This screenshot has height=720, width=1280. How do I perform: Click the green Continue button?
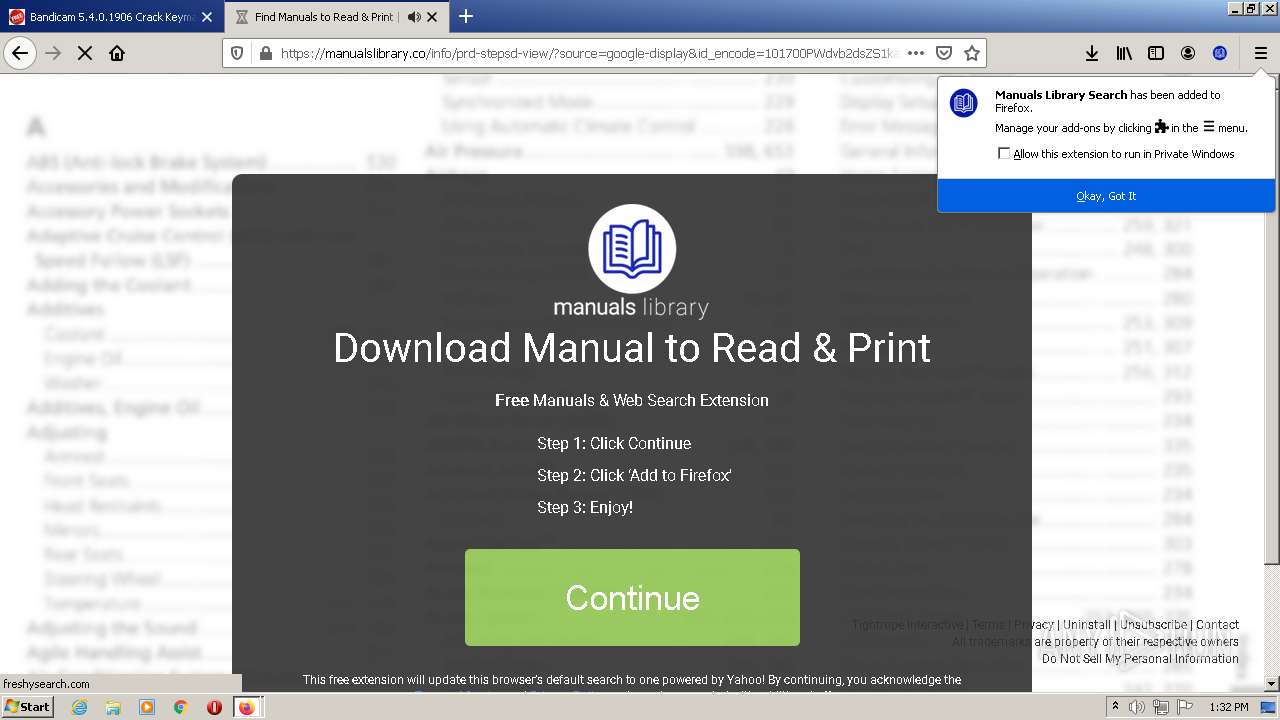tap(632, 597)
